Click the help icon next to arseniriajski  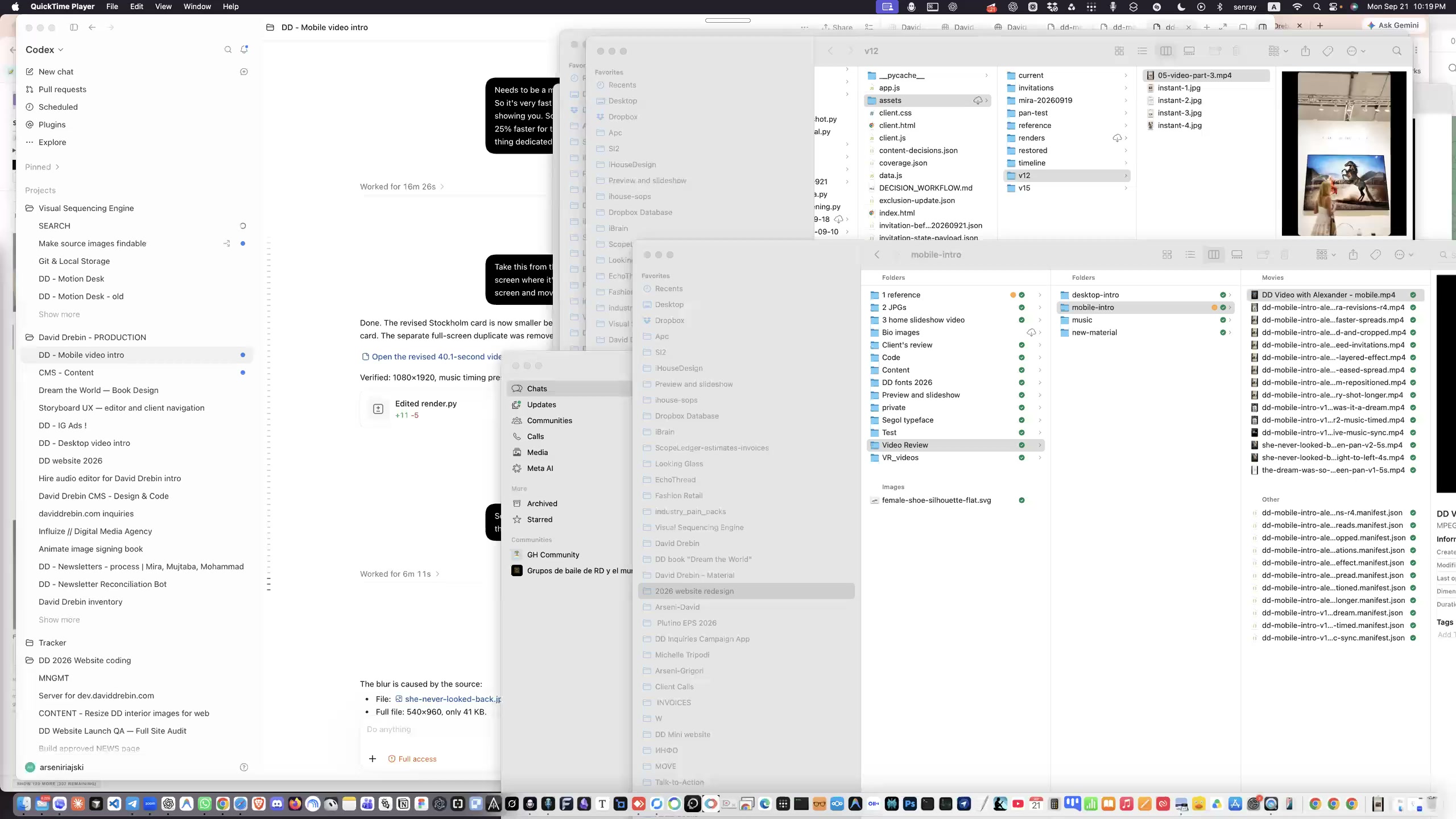(244, 767)
